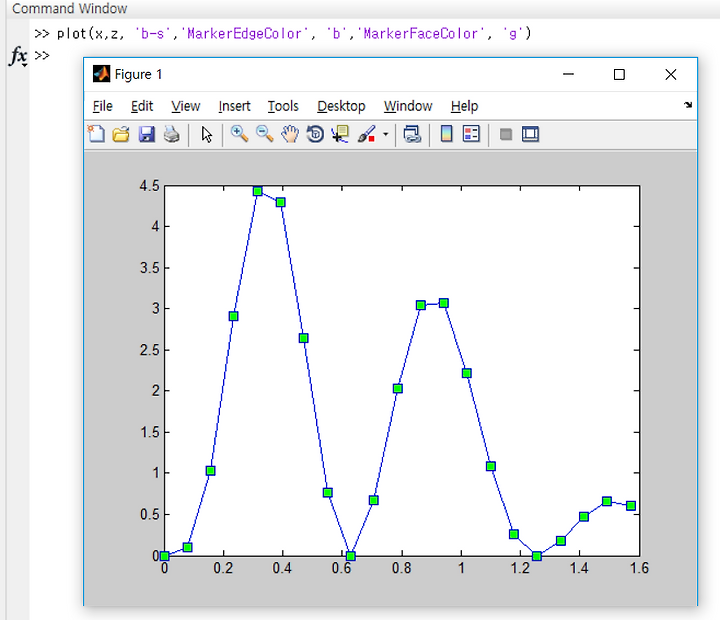This screenshot has height=620, width=720.
Task: Select the Pan hand tool
Action: (x=290, y=134)
